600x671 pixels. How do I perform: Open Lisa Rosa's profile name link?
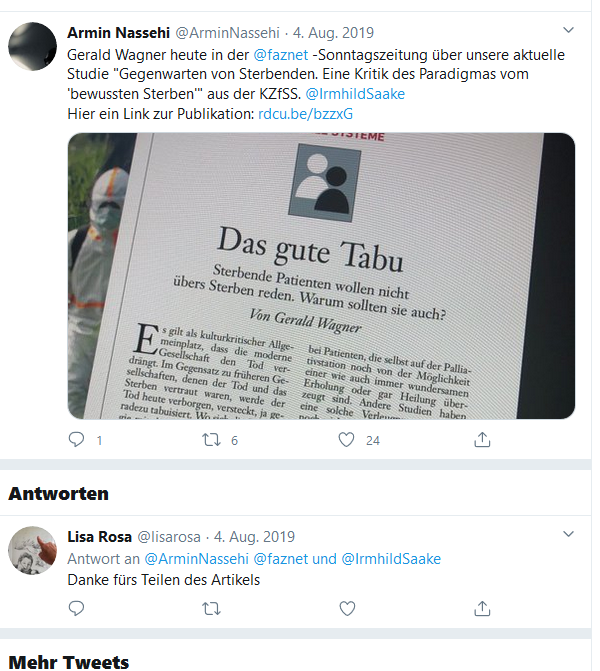99,537
